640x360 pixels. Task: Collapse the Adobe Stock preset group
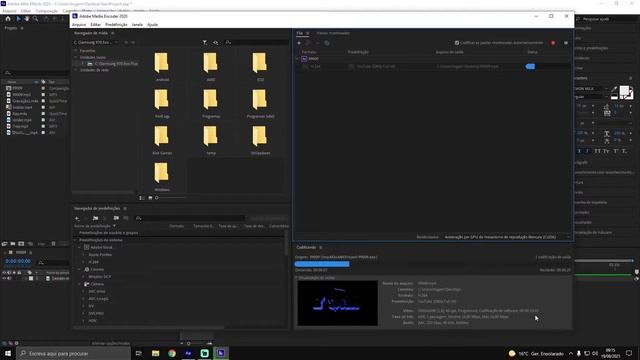click(80, 247)
